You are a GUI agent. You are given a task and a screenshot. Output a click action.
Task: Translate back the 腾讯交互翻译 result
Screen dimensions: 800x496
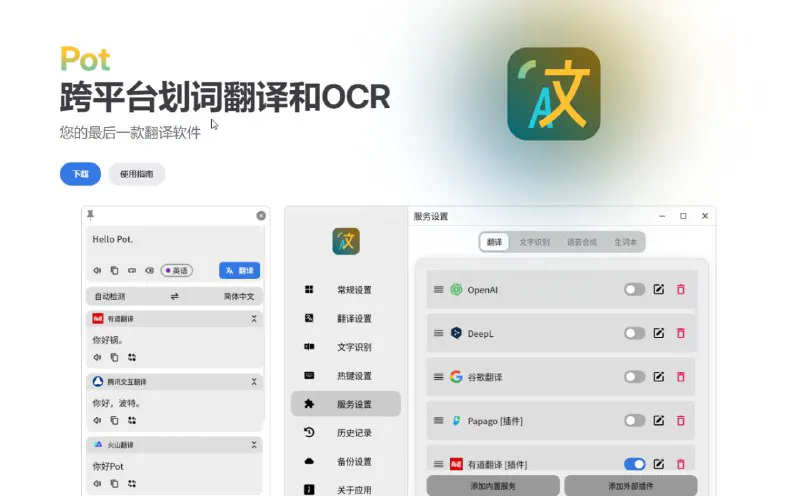(x=132, y=420)
